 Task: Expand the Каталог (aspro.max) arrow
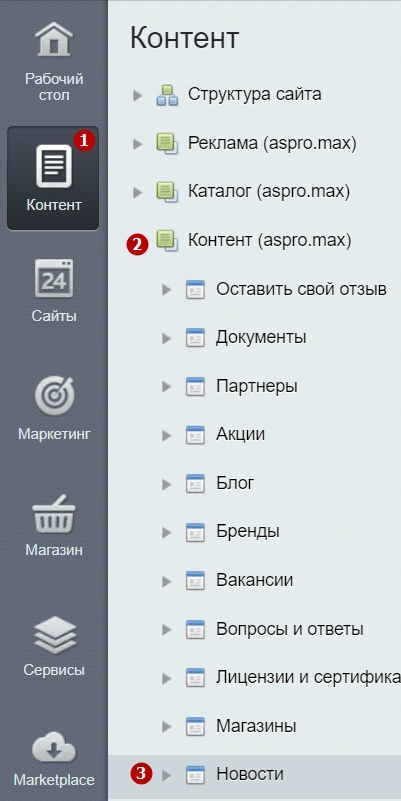137,193
